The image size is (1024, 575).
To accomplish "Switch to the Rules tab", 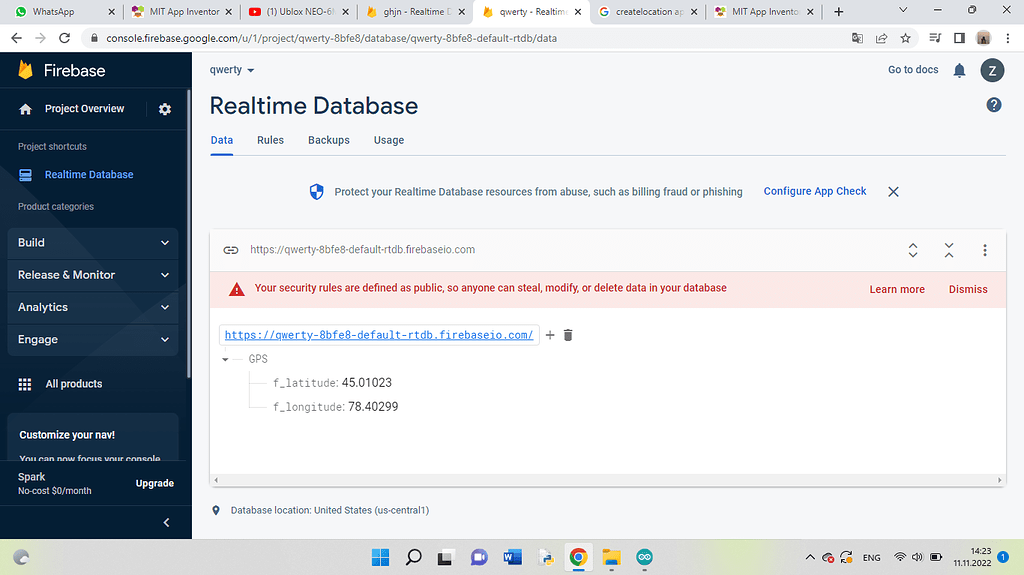I will pos(270,140).
